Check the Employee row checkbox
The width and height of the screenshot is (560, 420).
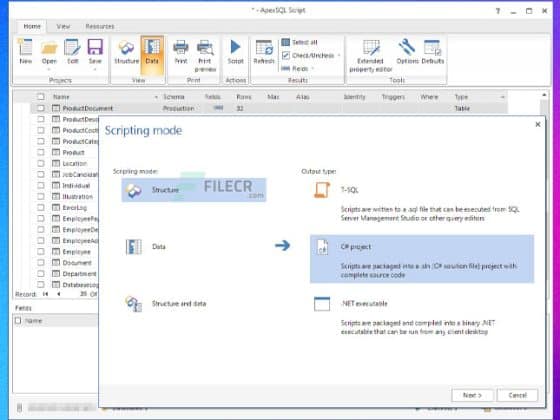tap(41, 252)
